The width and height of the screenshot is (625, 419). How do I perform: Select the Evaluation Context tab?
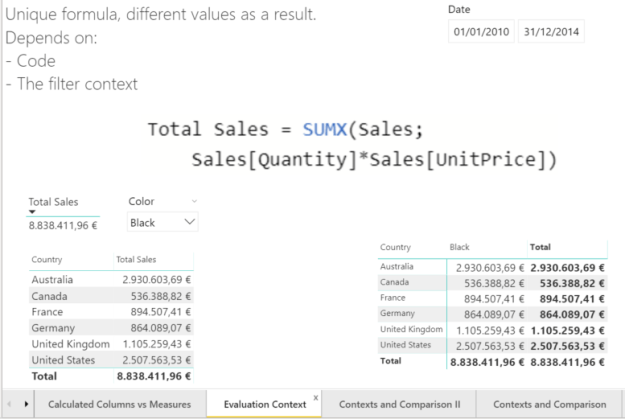[265, 404]
